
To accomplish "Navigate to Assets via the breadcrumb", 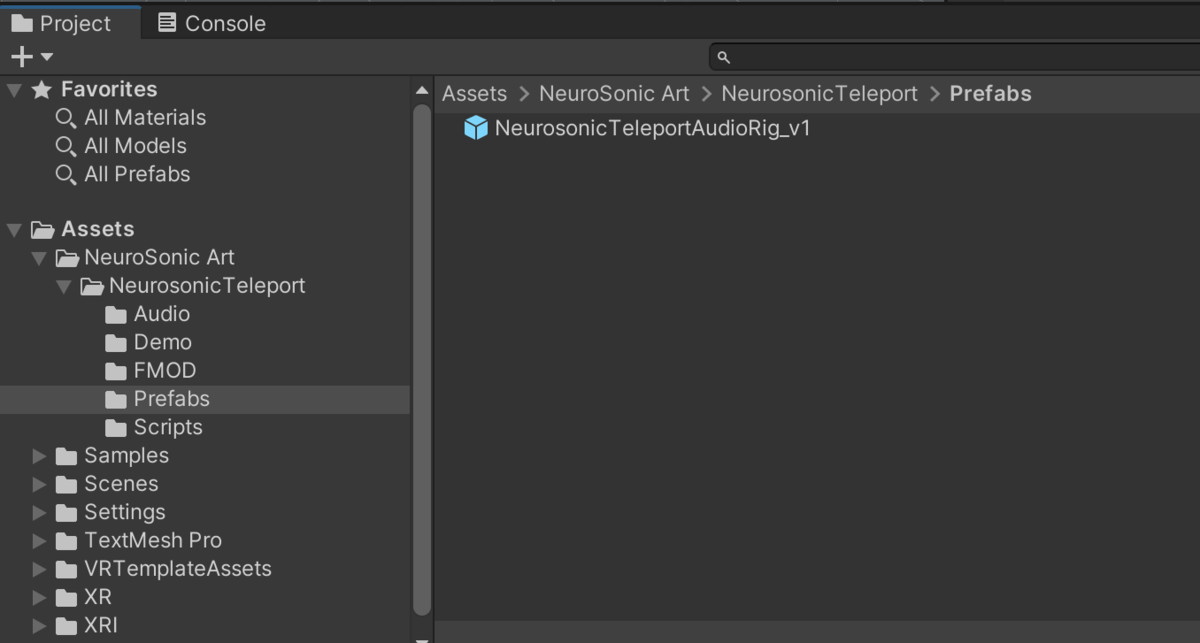I will (x=474, y=93).
